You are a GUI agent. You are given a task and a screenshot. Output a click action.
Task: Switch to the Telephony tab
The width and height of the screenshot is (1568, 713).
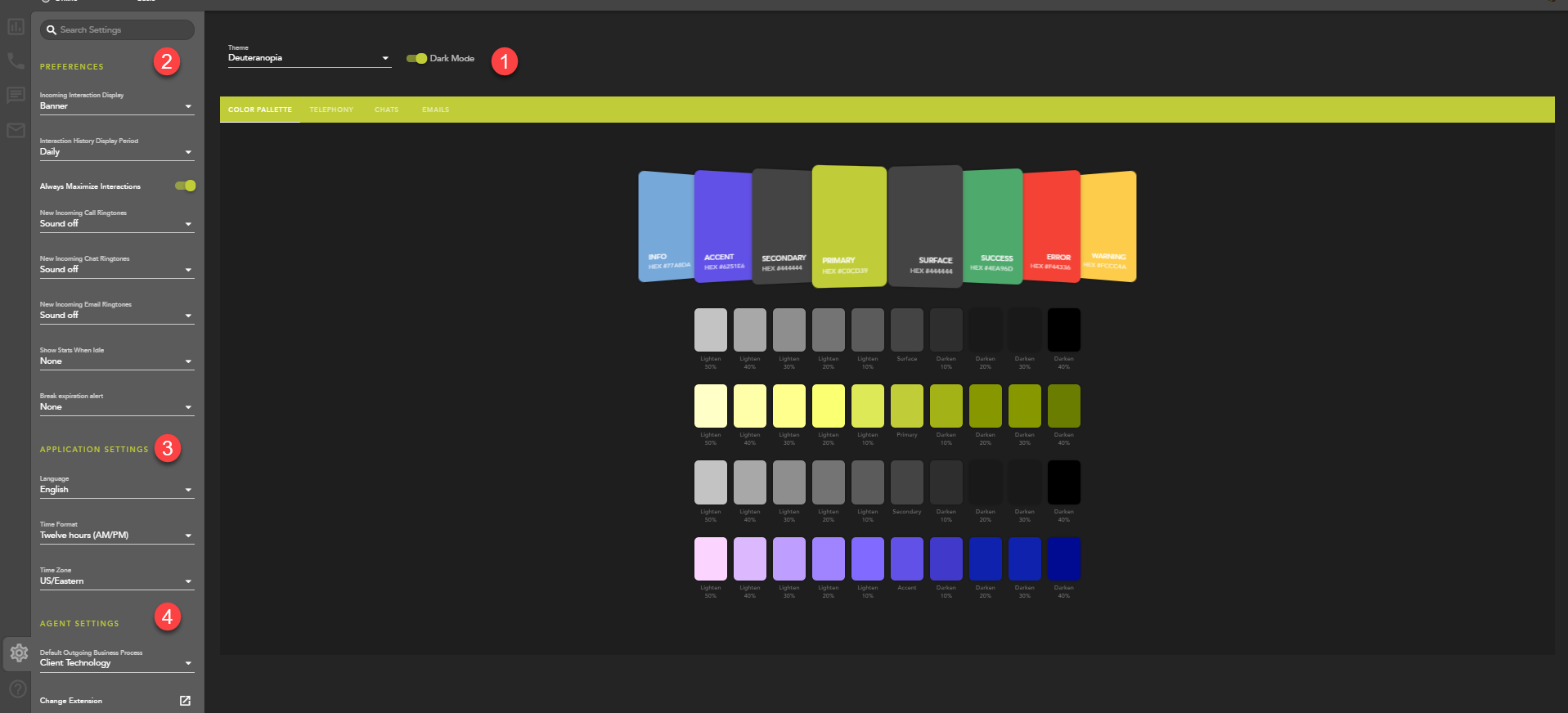coord(331,110)
